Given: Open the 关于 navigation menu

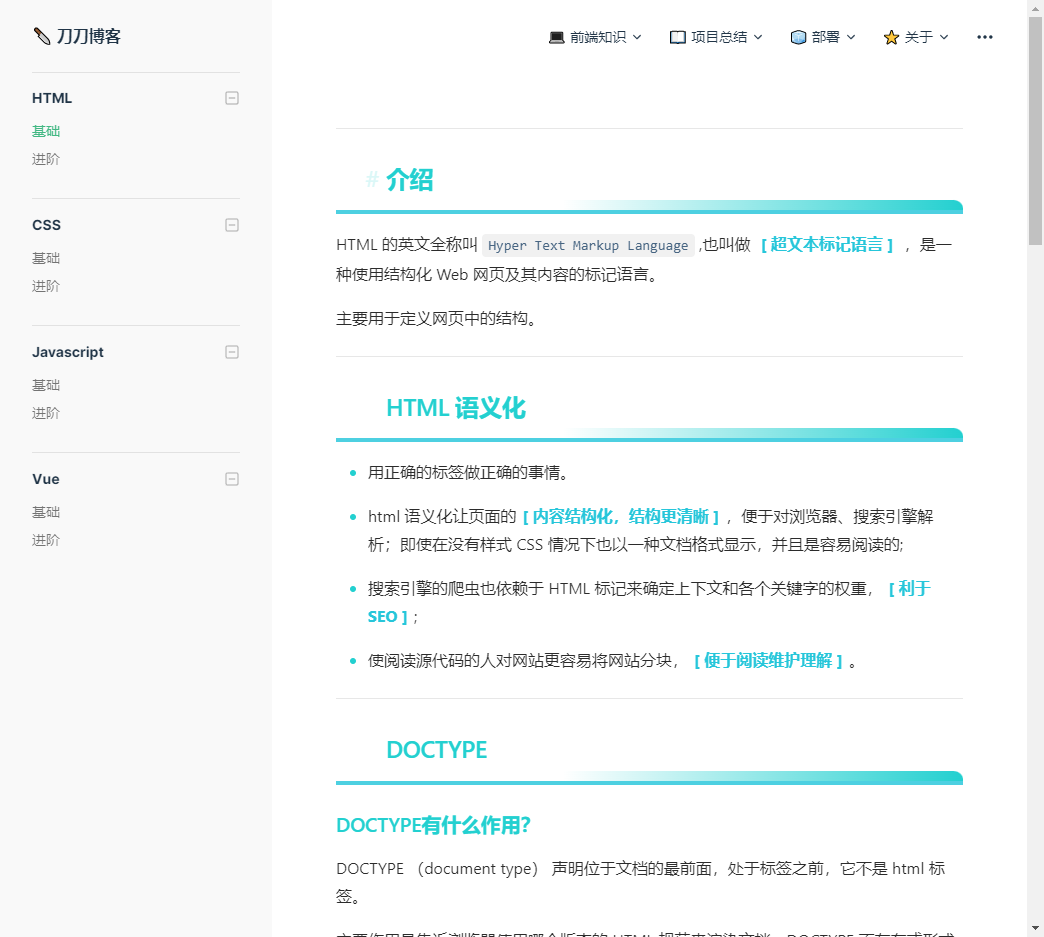Looking at the screenshot, I should pyautogui.click(x=915, y=37).
